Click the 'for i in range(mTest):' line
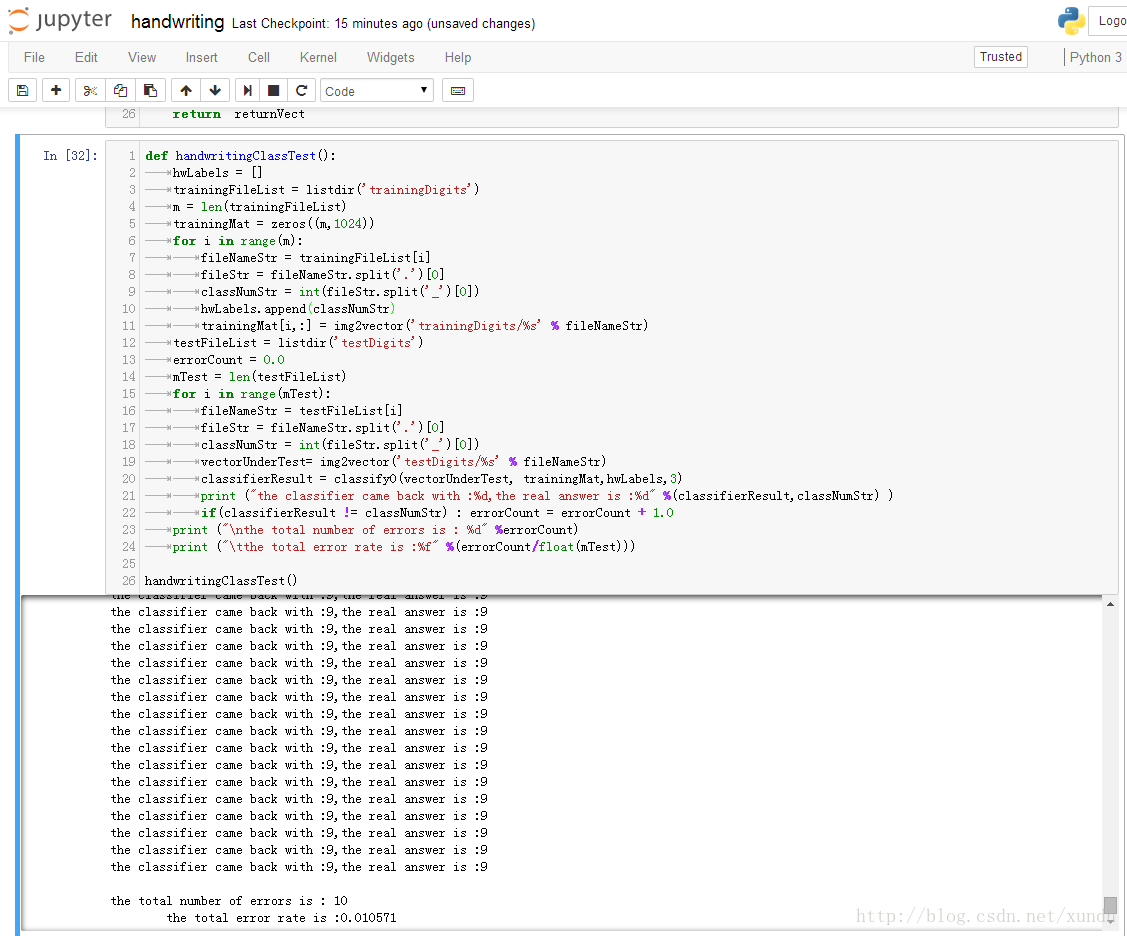The image size is (1127, 936). point(252,394)
